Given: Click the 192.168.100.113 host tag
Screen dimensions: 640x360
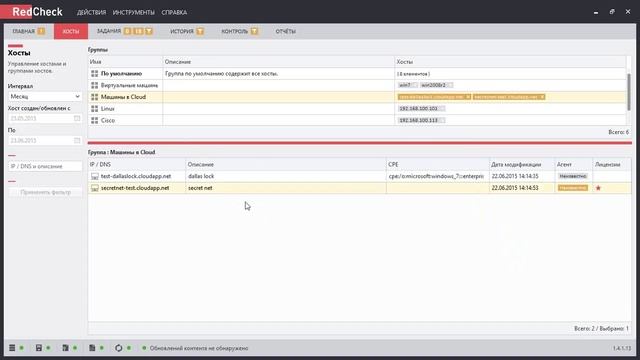Looking at the screenshot, I should point(421,120).
